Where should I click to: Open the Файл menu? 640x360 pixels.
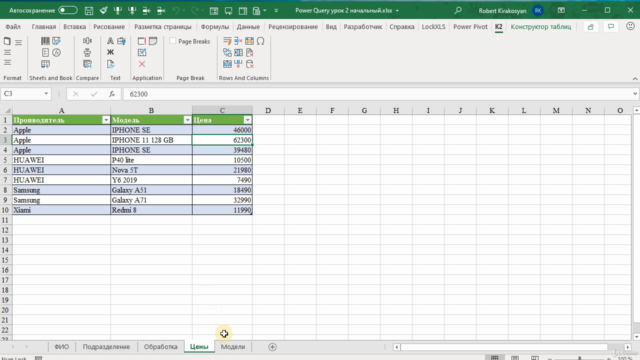[x=13, y=27]
